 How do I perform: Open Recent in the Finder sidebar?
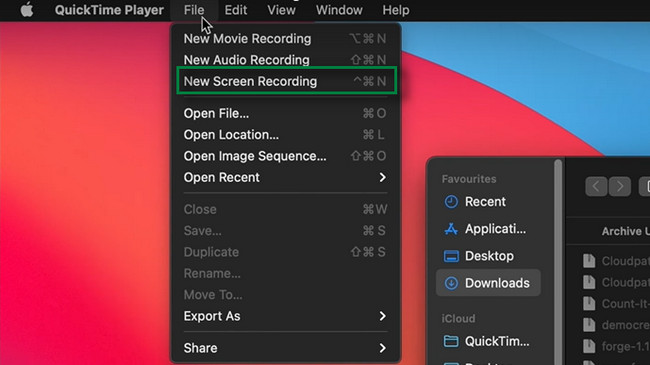(x=488, y=202)
